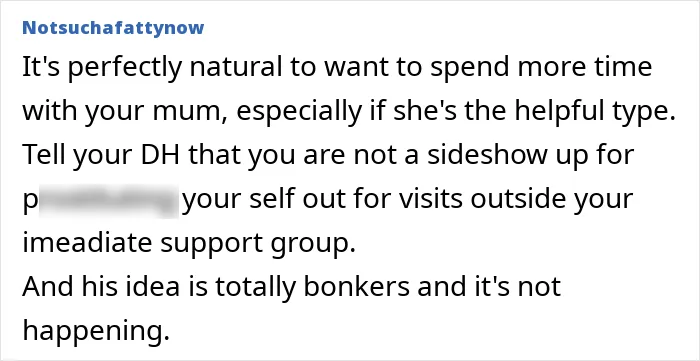Click the word "natural" in the first line
Viewport: 700px width, 361px height.
tap(236, 66)
